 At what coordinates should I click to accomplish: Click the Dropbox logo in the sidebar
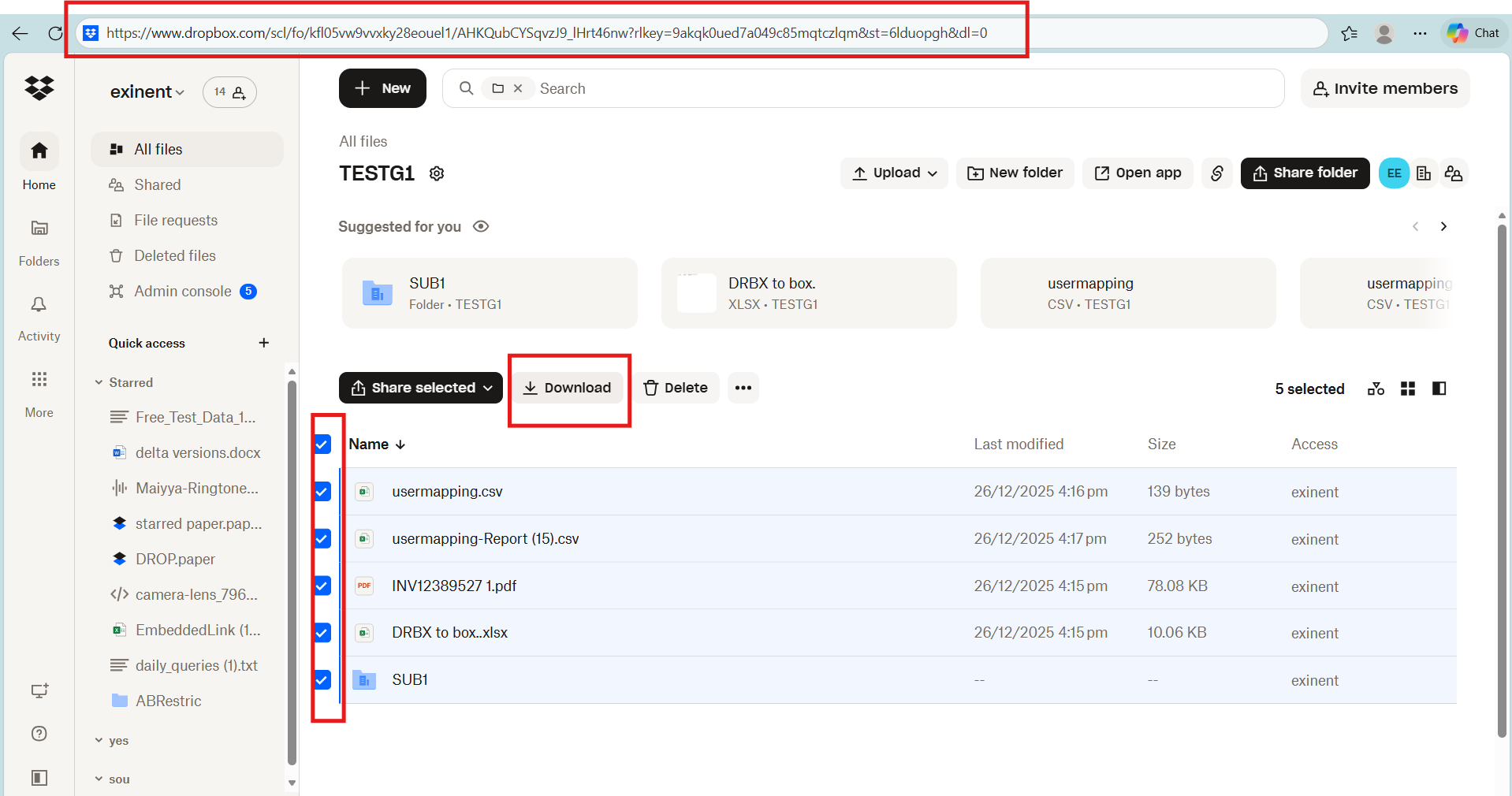point(39,88)
